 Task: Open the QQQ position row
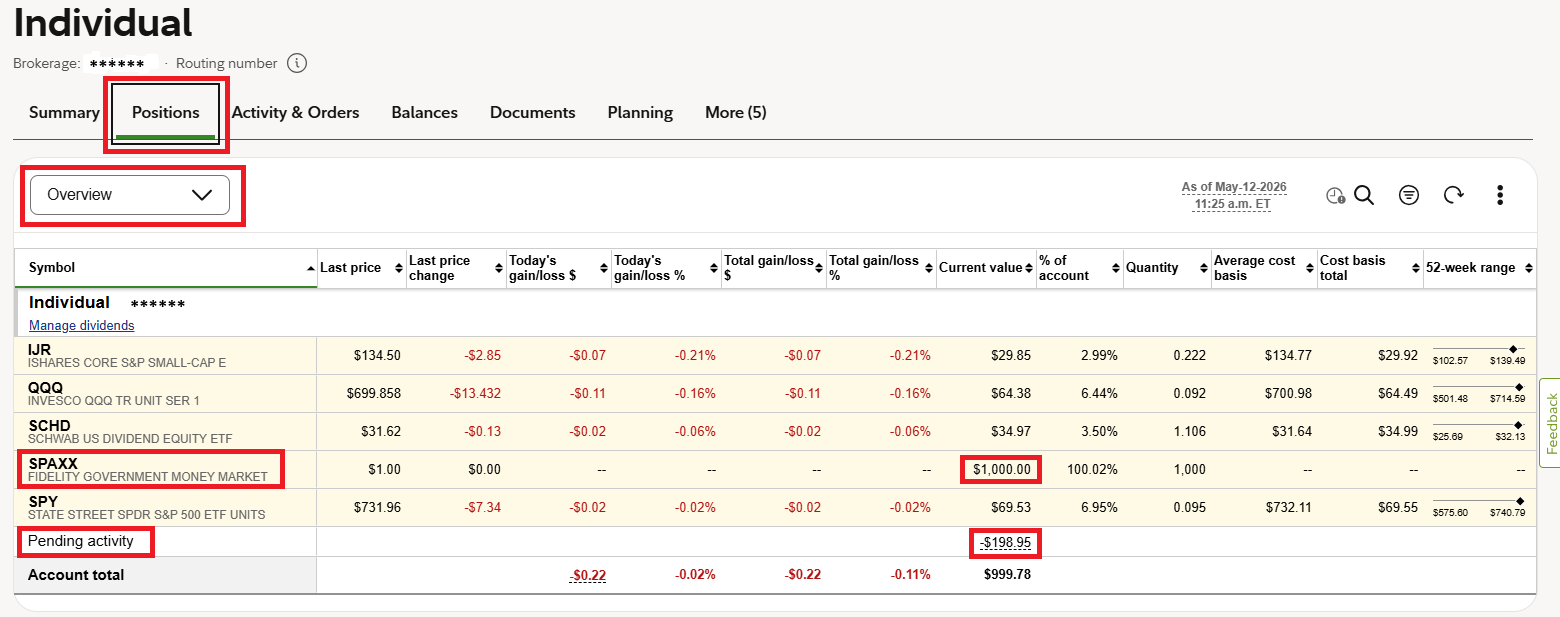click(x=775, y=393)
